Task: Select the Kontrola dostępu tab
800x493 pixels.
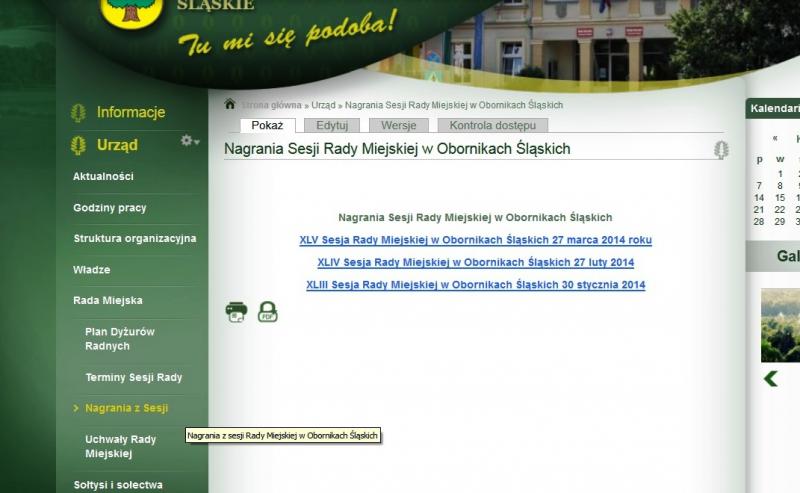Action: click(x=492, y=126)
